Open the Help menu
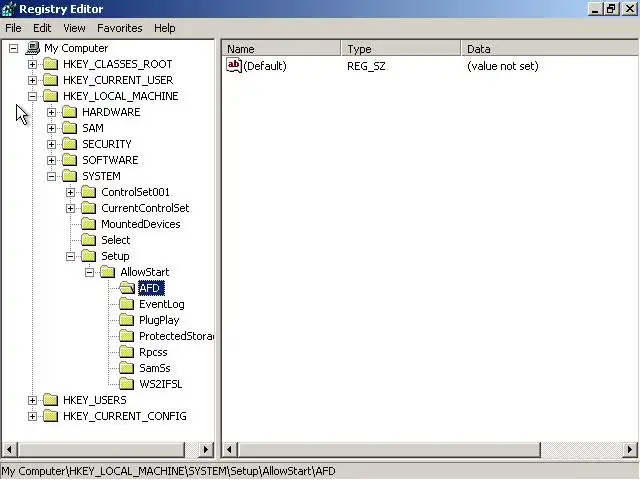This screenshot has height=480, width=640. point(164,28)
